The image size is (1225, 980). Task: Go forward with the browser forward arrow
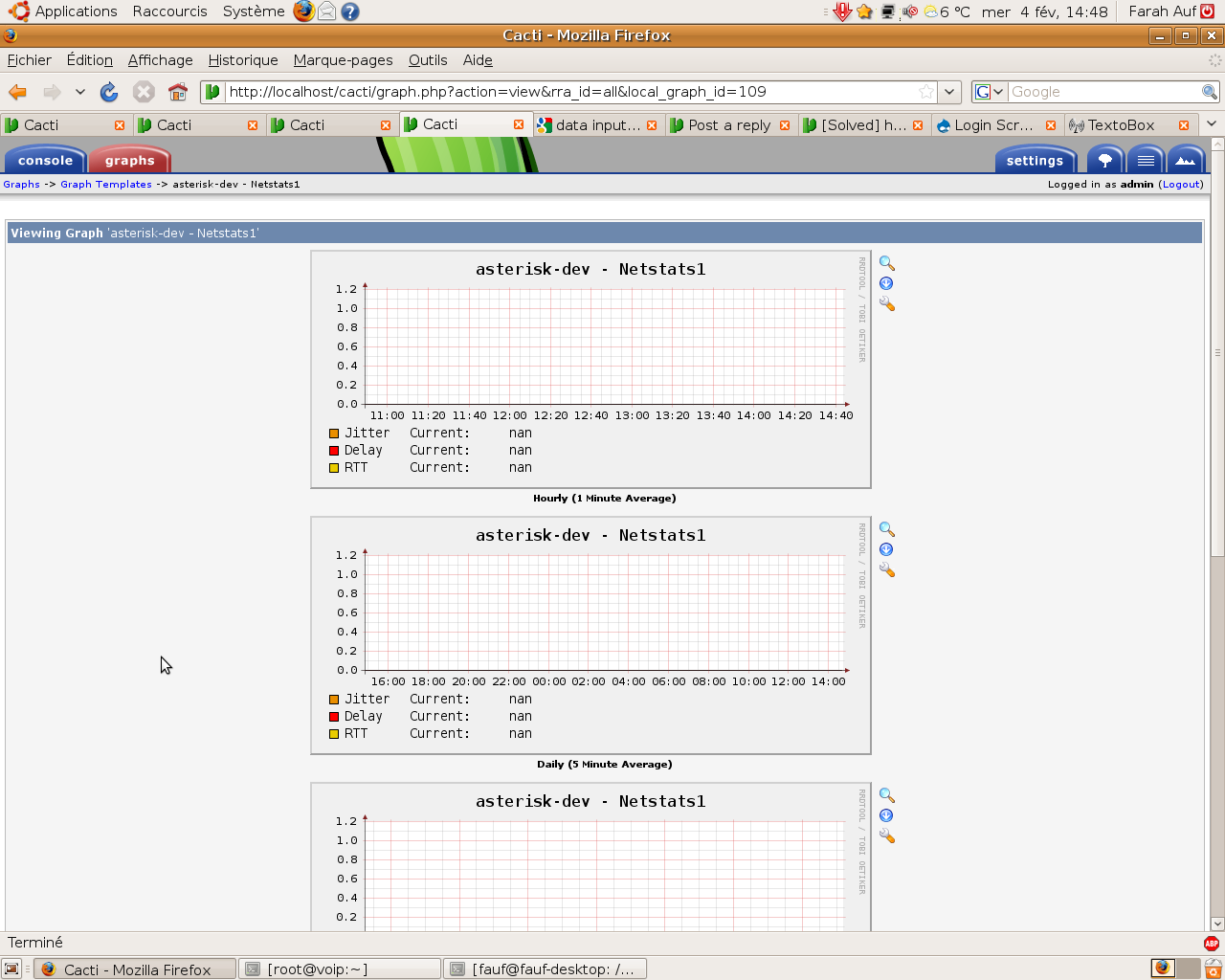click(52, 92)
